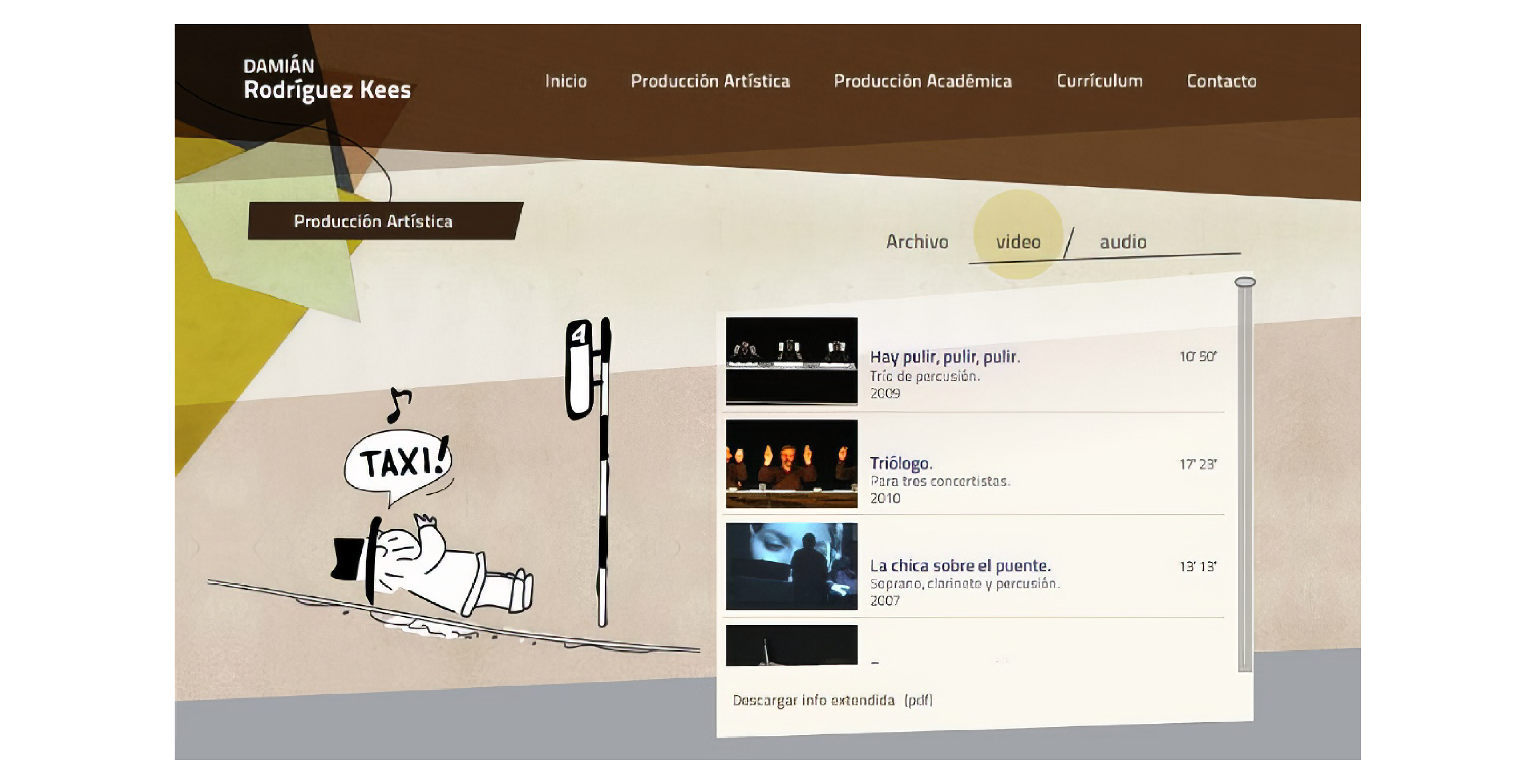Click the La chica sobre el puente title
The image size is (1536, 784).
click(960, 565)
